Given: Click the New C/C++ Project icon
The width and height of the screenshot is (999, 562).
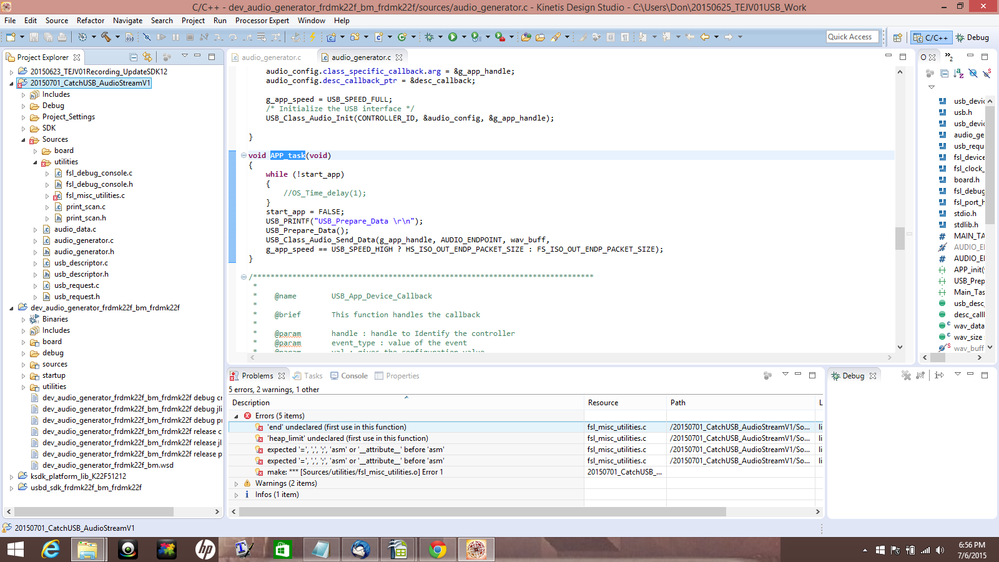Looking at the screenshot, I should (x=331, y=37).
